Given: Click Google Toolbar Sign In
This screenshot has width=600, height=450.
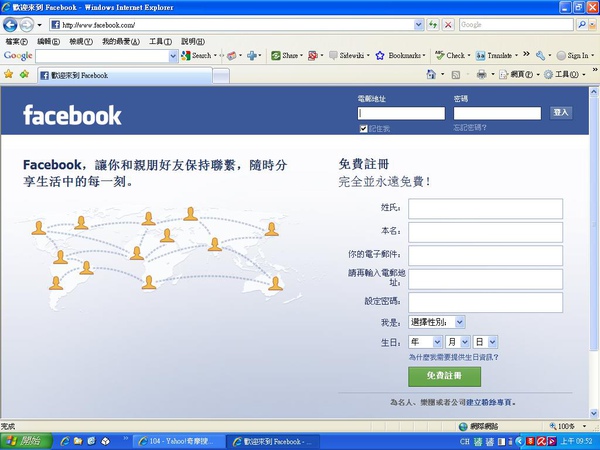Looking at the screenshot, I should tap(572, 55).
